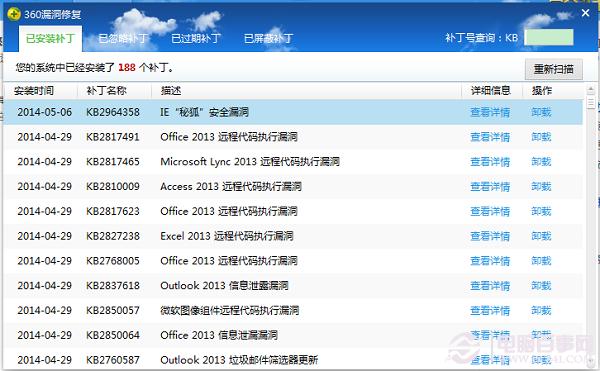Open 查看详情 for KB2810009

coord(490,187)
